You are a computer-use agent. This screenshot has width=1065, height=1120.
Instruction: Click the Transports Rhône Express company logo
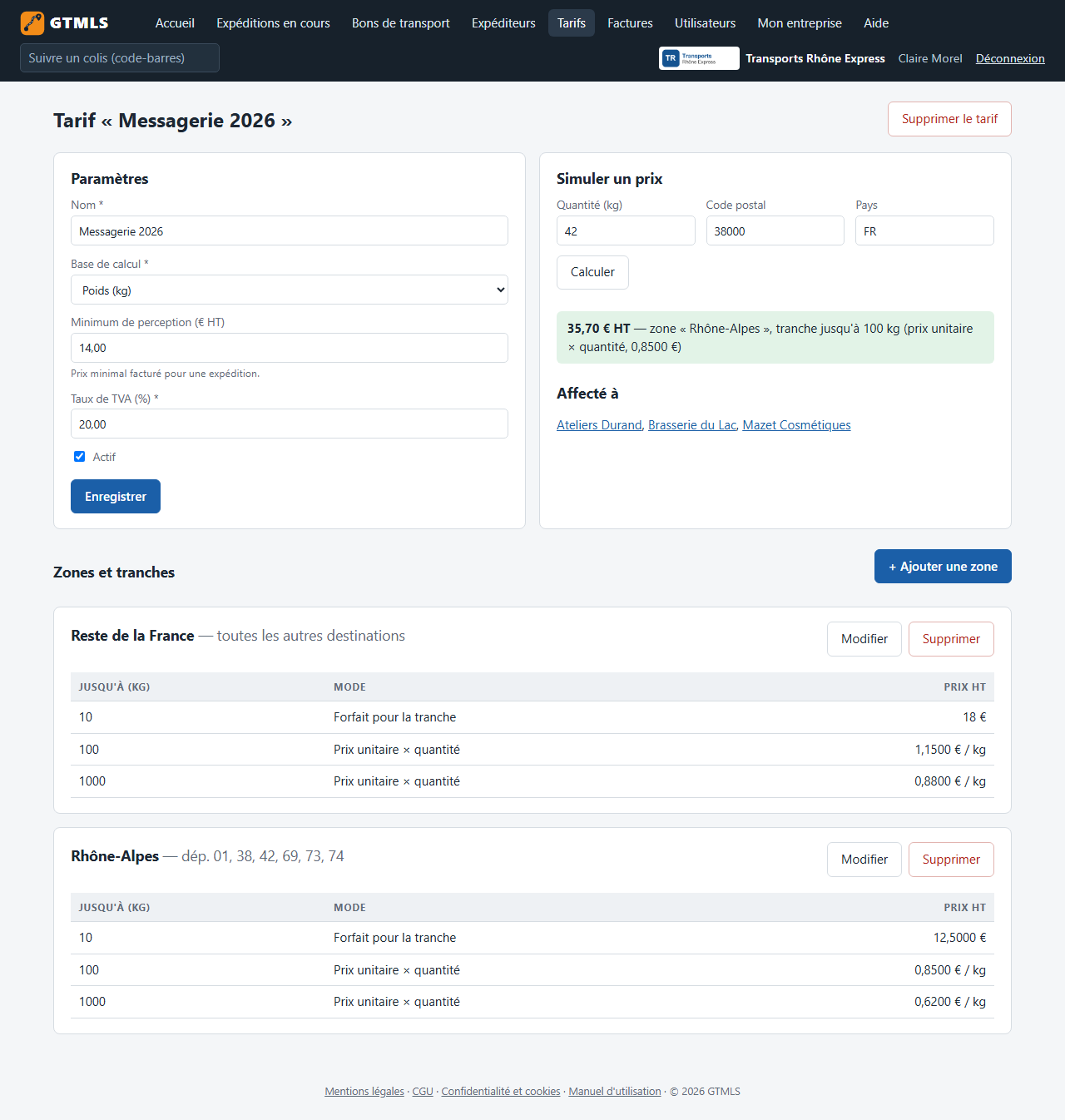pos(699,58)
